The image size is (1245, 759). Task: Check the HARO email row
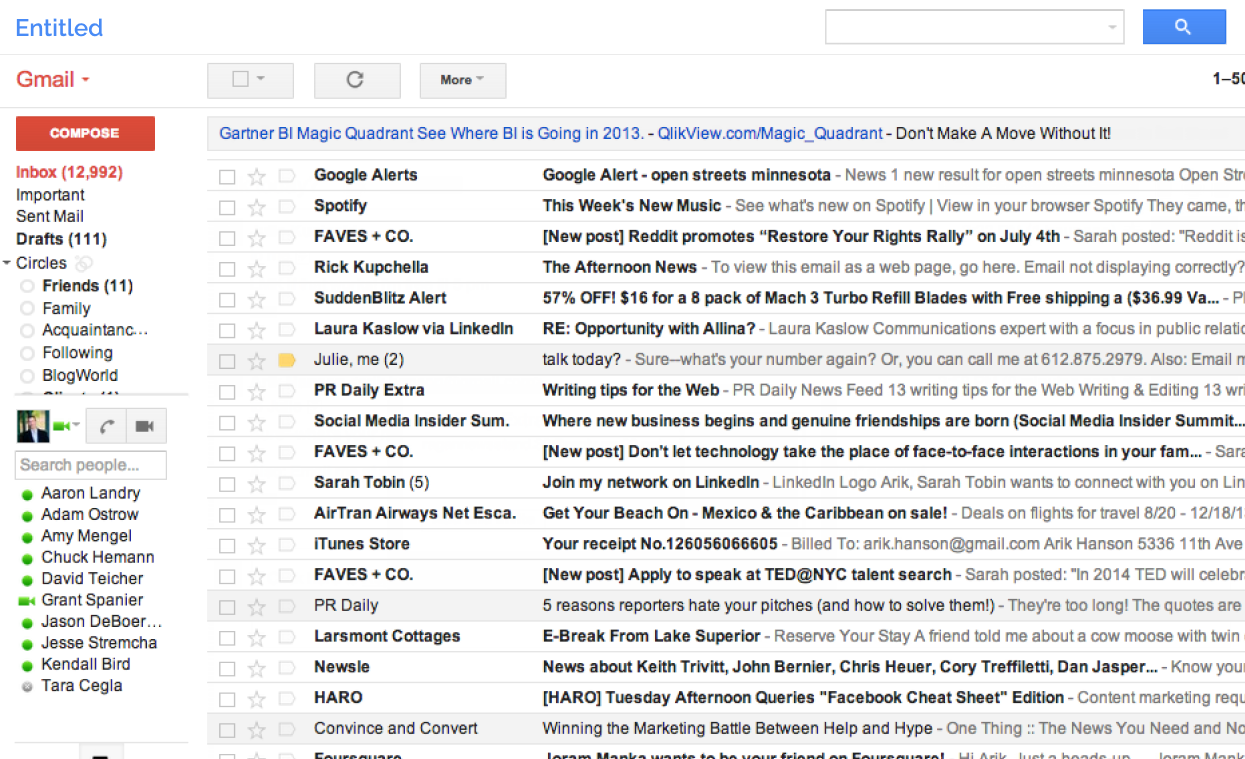click(227, 699)
